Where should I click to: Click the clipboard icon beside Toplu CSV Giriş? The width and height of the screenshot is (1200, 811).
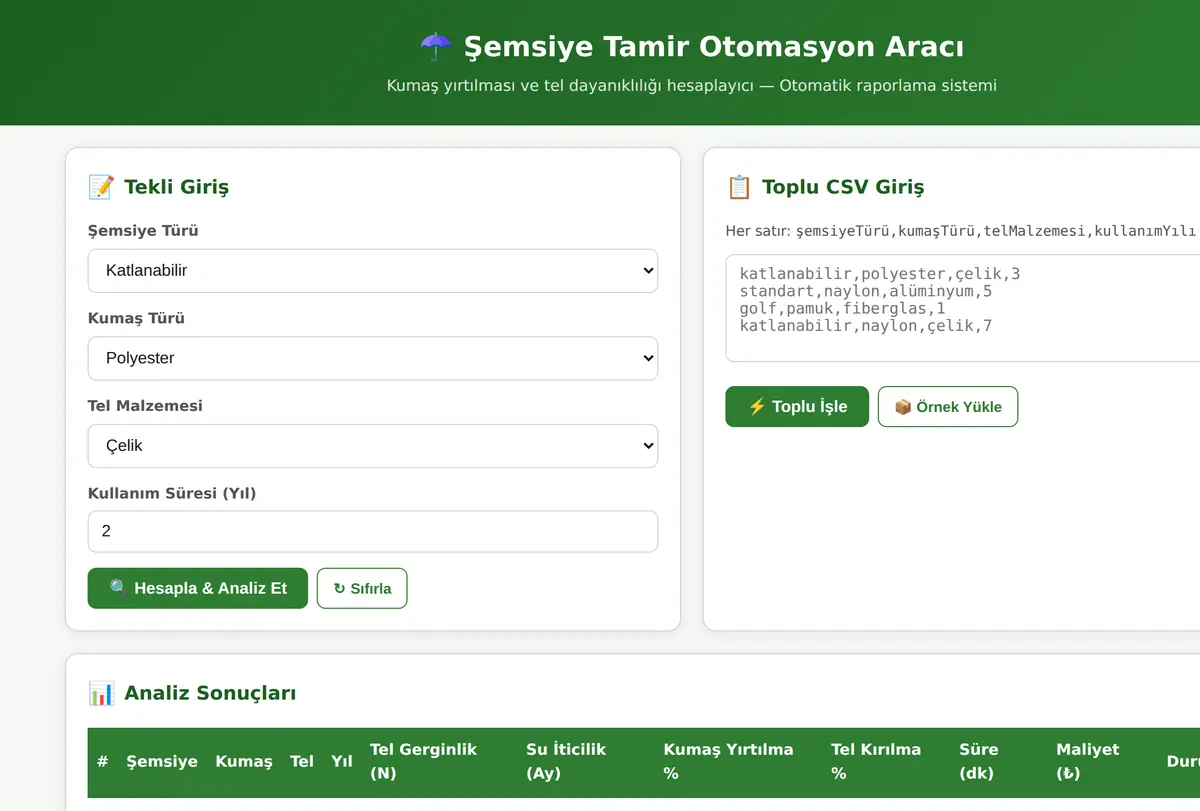pyautogui.click(x=739, y=187)
